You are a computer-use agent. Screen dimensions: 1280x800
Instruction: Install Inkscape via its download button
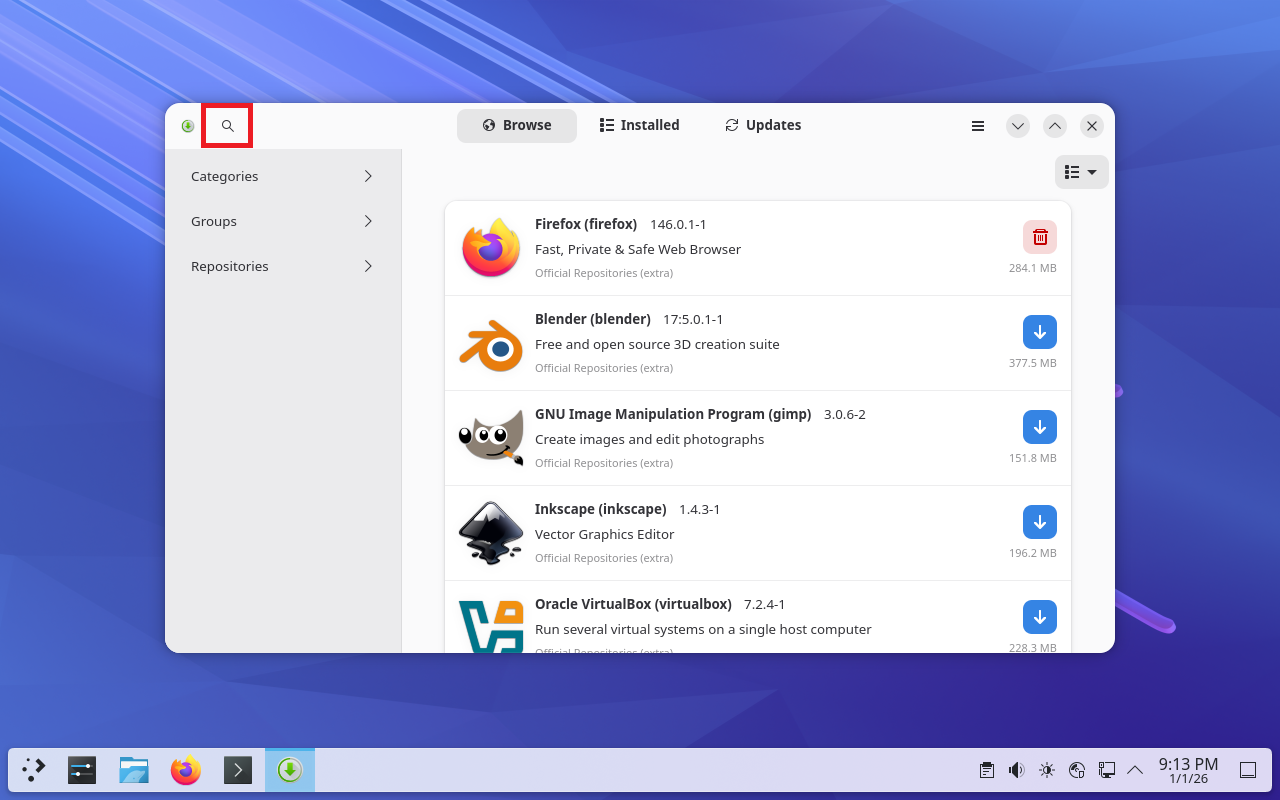[x=1039, y=522]
